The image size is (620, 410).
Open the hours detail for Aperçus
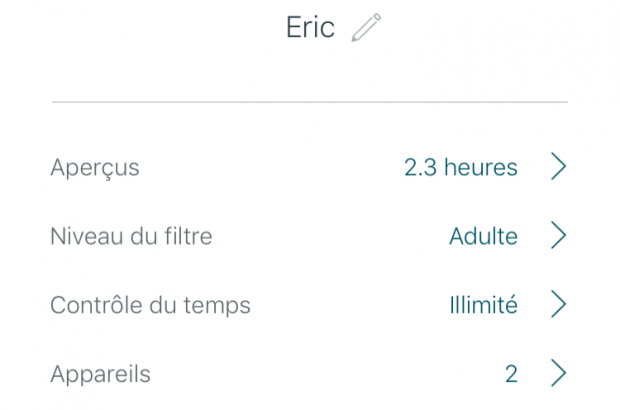(x=460, y=168)
